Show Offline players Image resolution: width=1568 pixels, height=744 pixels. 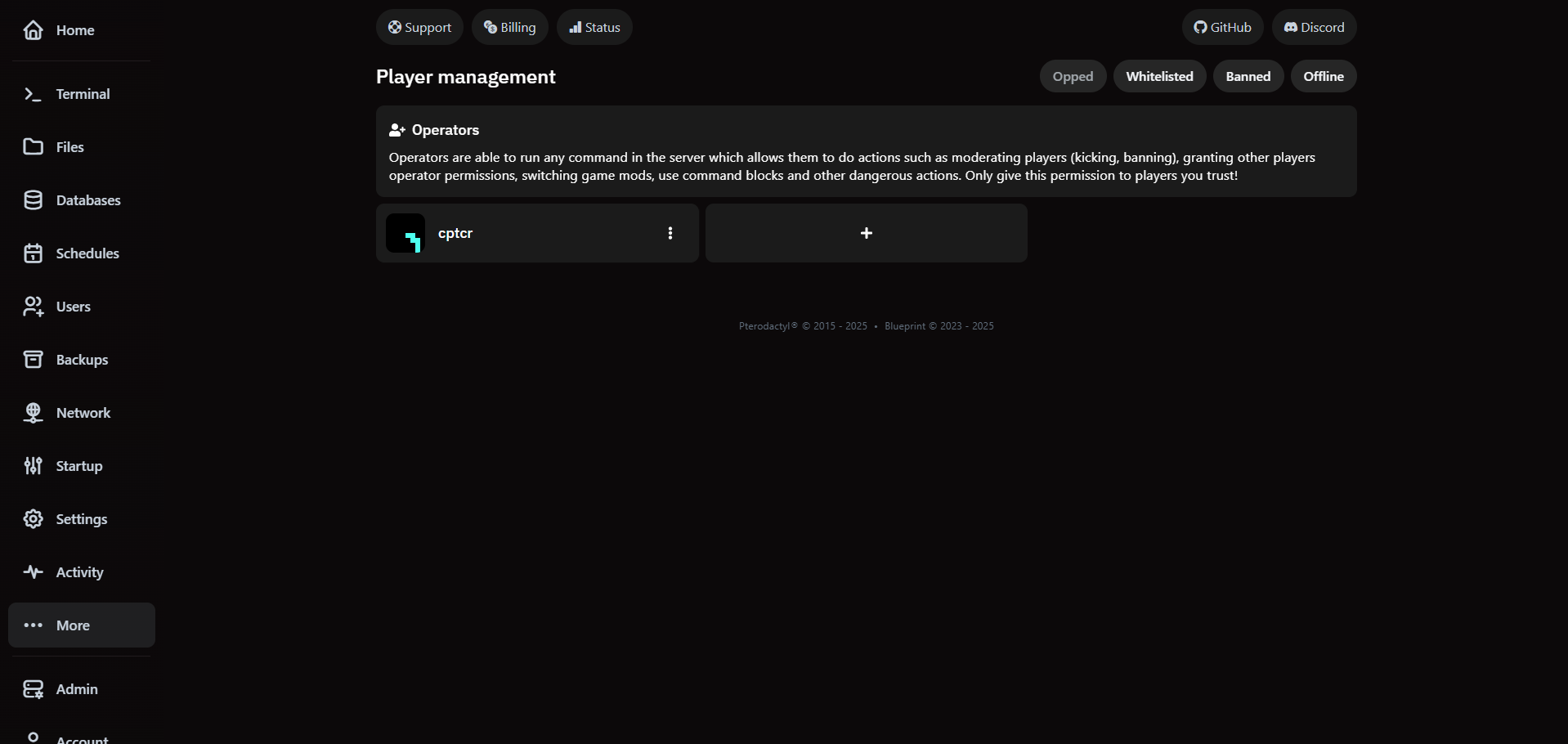coord(1323,75)
